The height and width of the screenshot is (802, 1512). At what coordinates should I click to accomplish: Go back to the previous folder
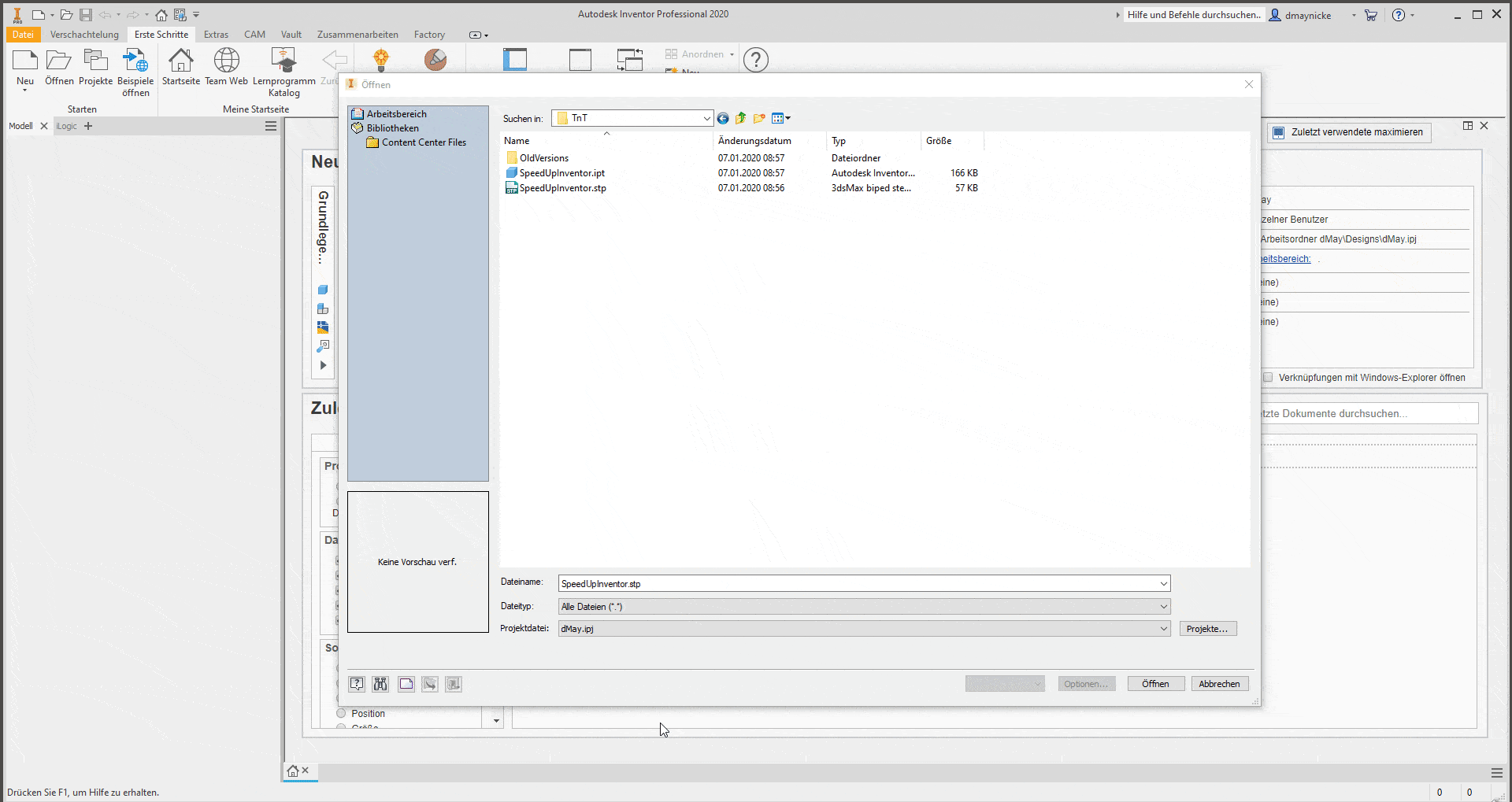pos(722,119)
